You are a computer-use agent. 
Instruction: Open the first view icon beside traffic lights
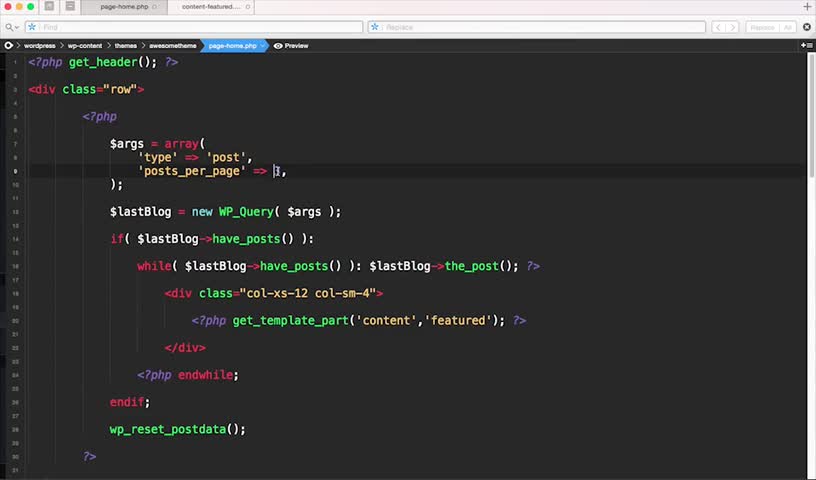(x=49, y=7)
